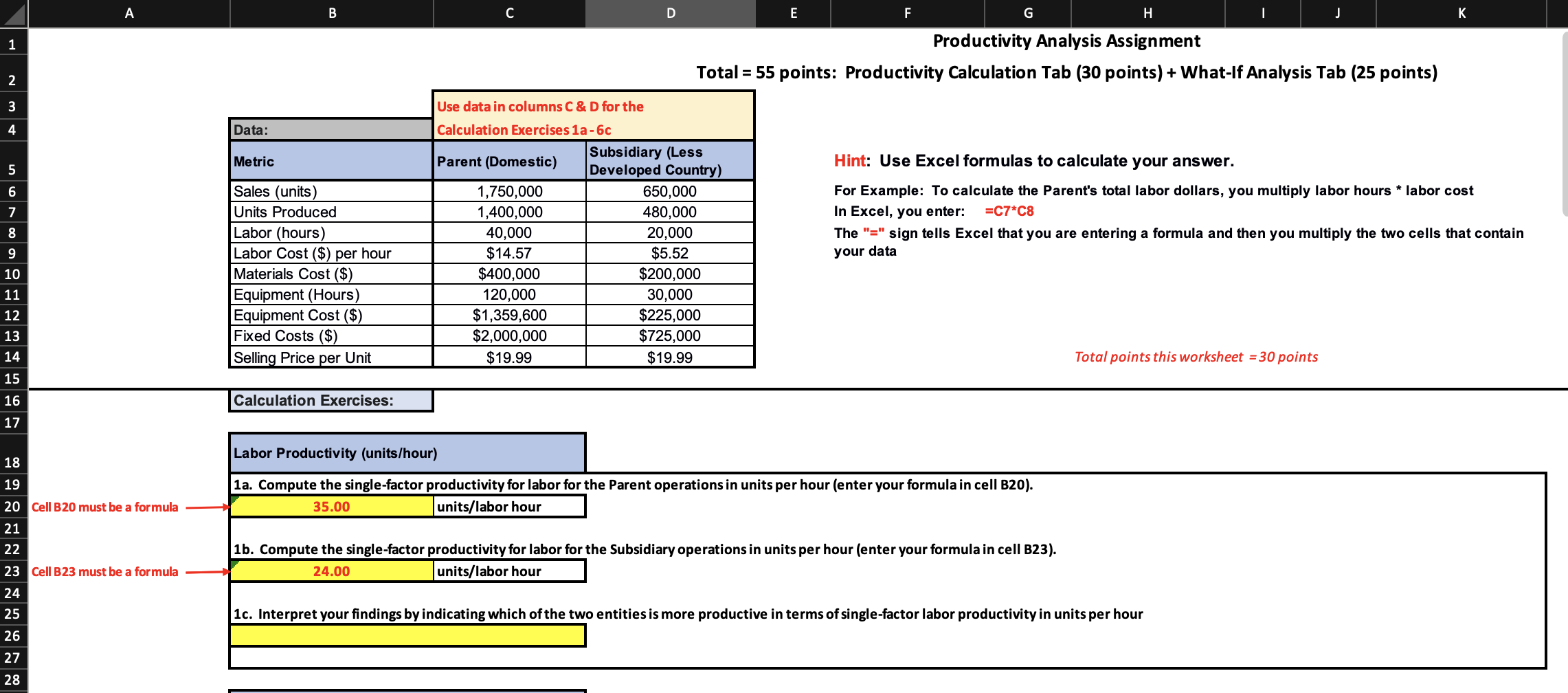The height and width of the screenshot is (693, 1568).
Task: Select row 9 header
Action: [x=13, y=254]
